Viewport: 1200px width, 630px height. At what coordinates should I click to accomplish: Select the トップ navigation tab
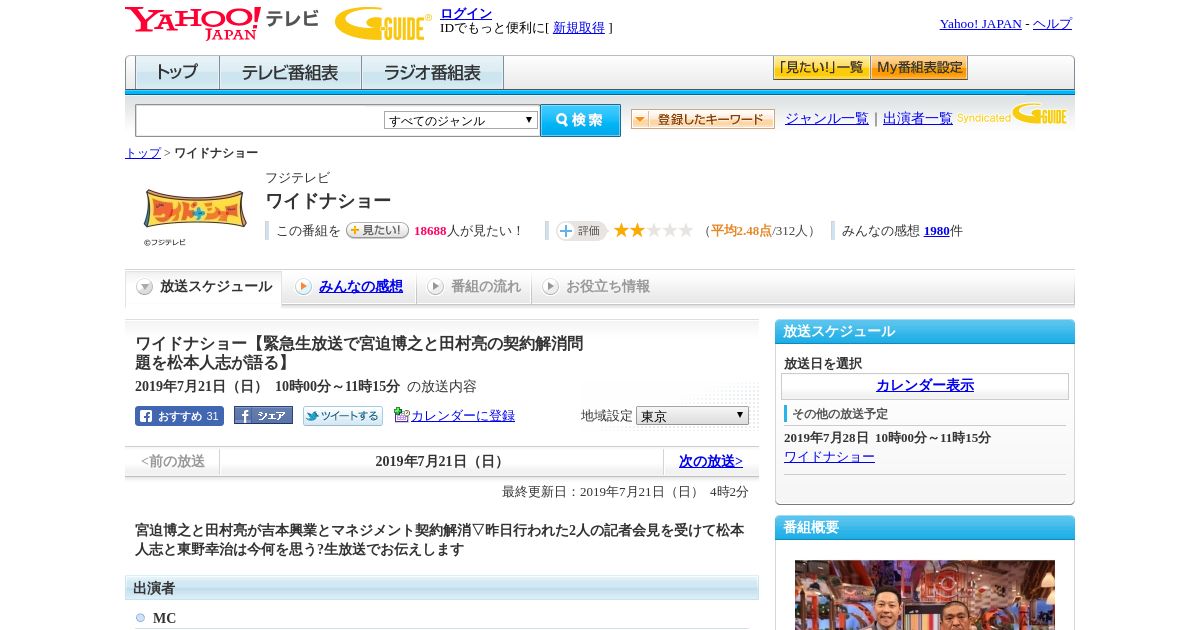pos(177,73)
